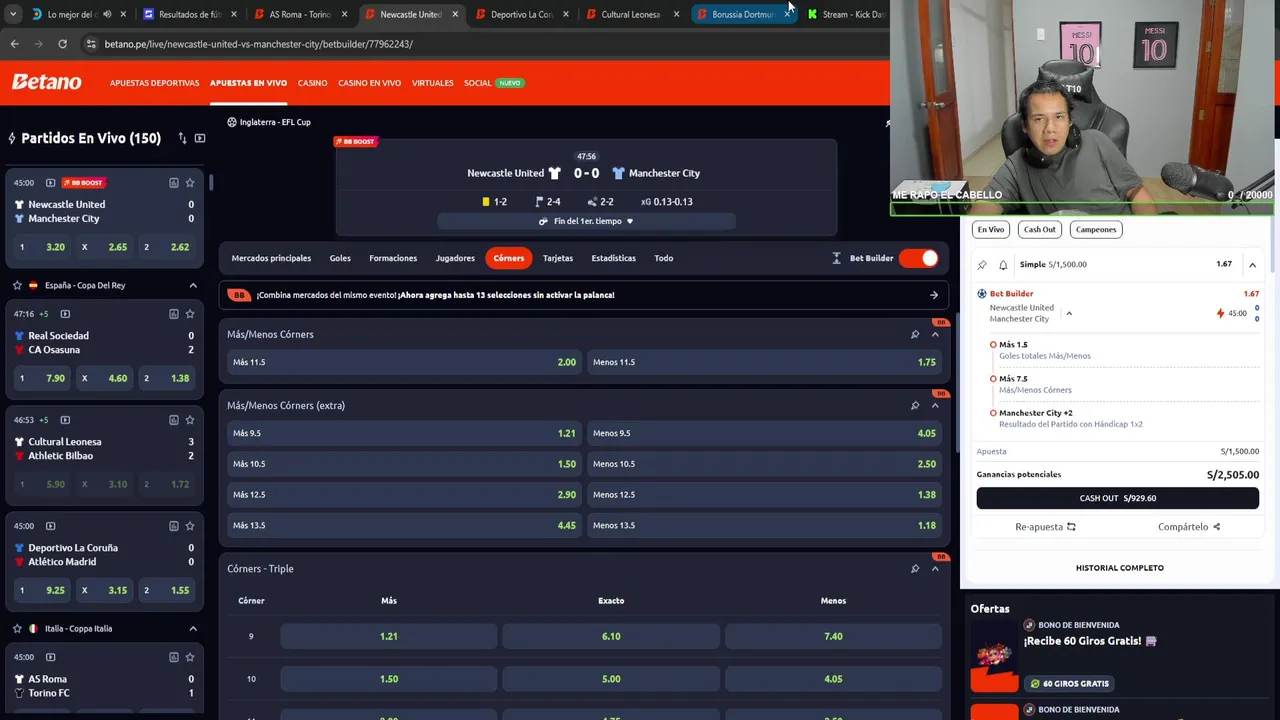This screenshot has height=720, width=1280.
Task: Open the Social menu item
Action: pos(477,83)
